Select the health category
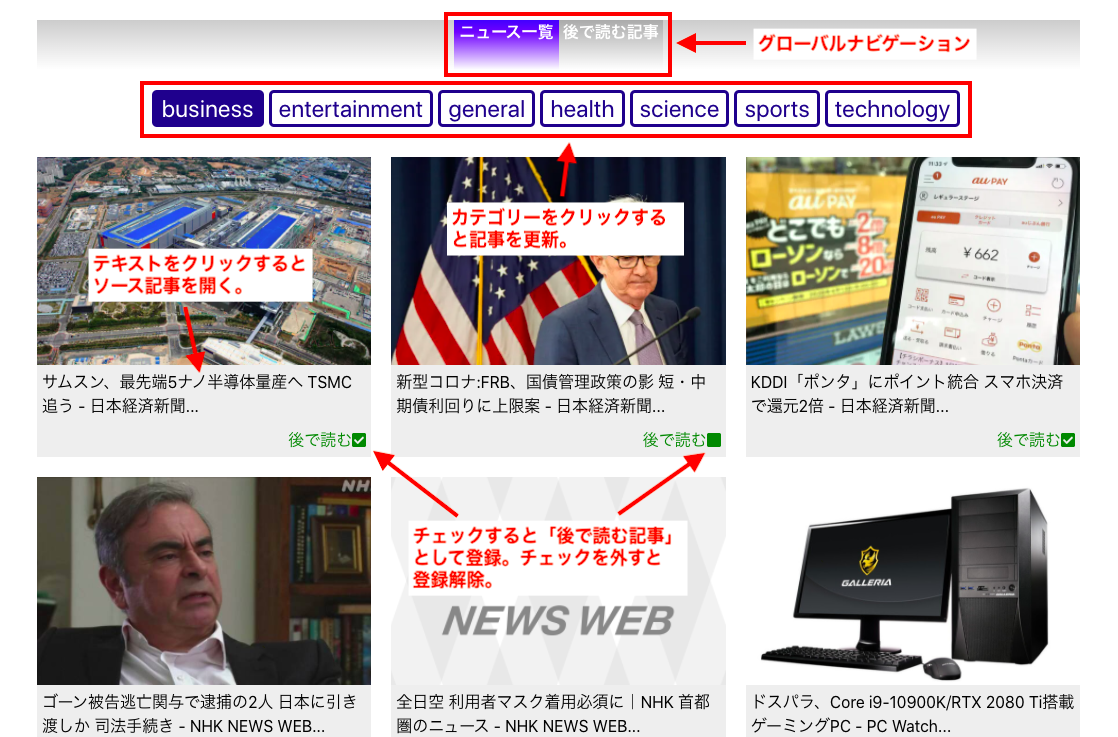 click(x=582, y=108)
